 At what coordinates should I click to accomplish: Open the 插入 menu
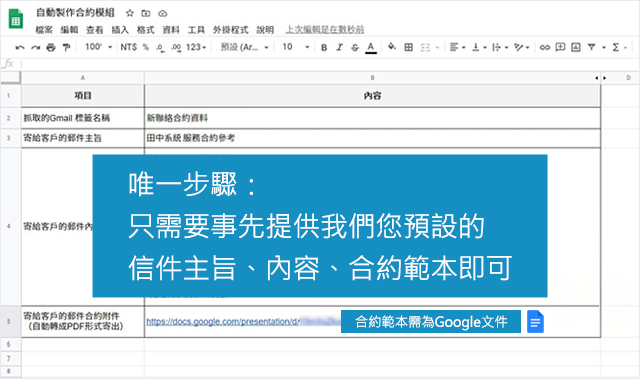(x=120, y=30)
